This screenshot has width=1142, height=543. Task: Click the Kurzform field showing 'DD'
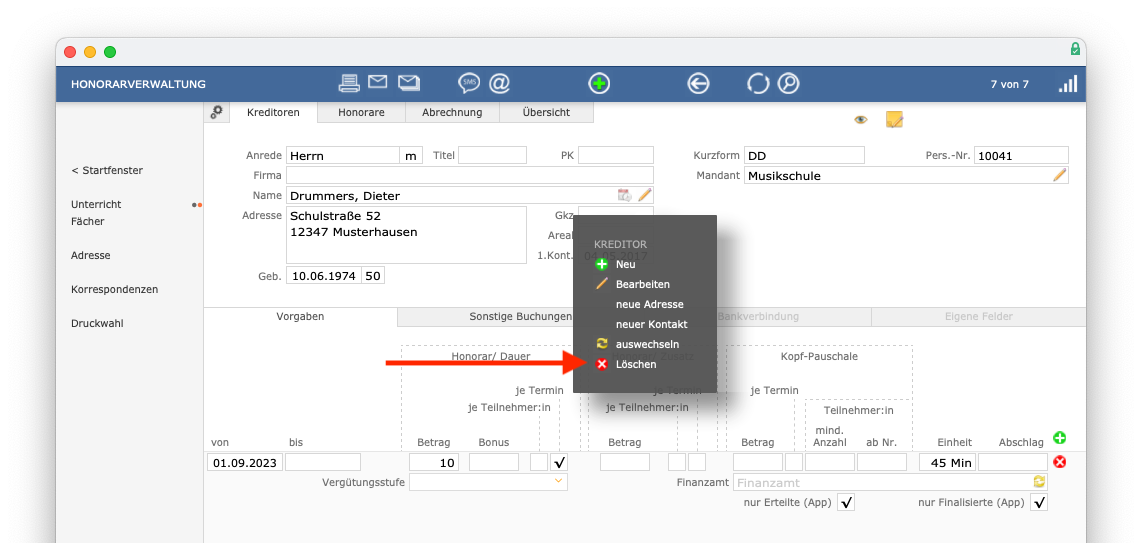pos(804,155)
